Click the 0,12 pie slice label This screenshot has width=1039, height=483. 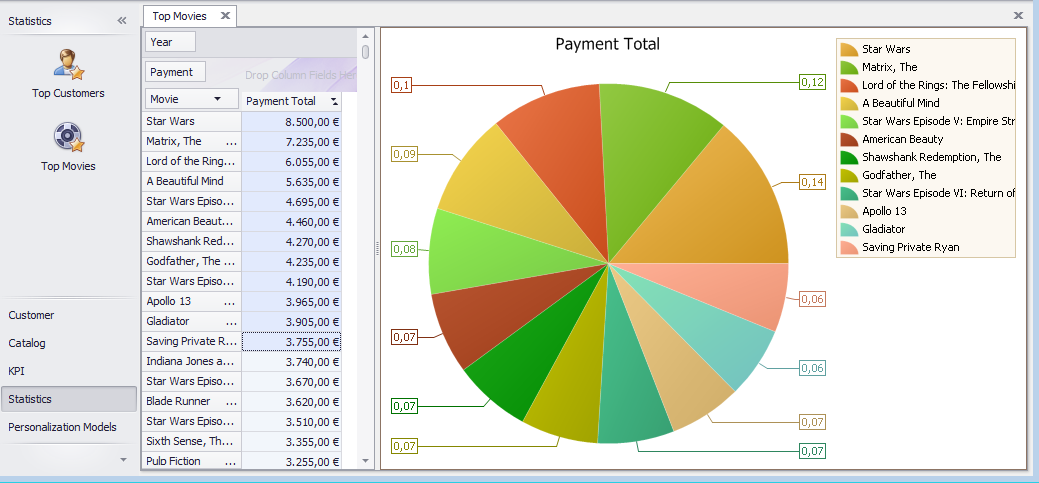(x=812, y=82)
